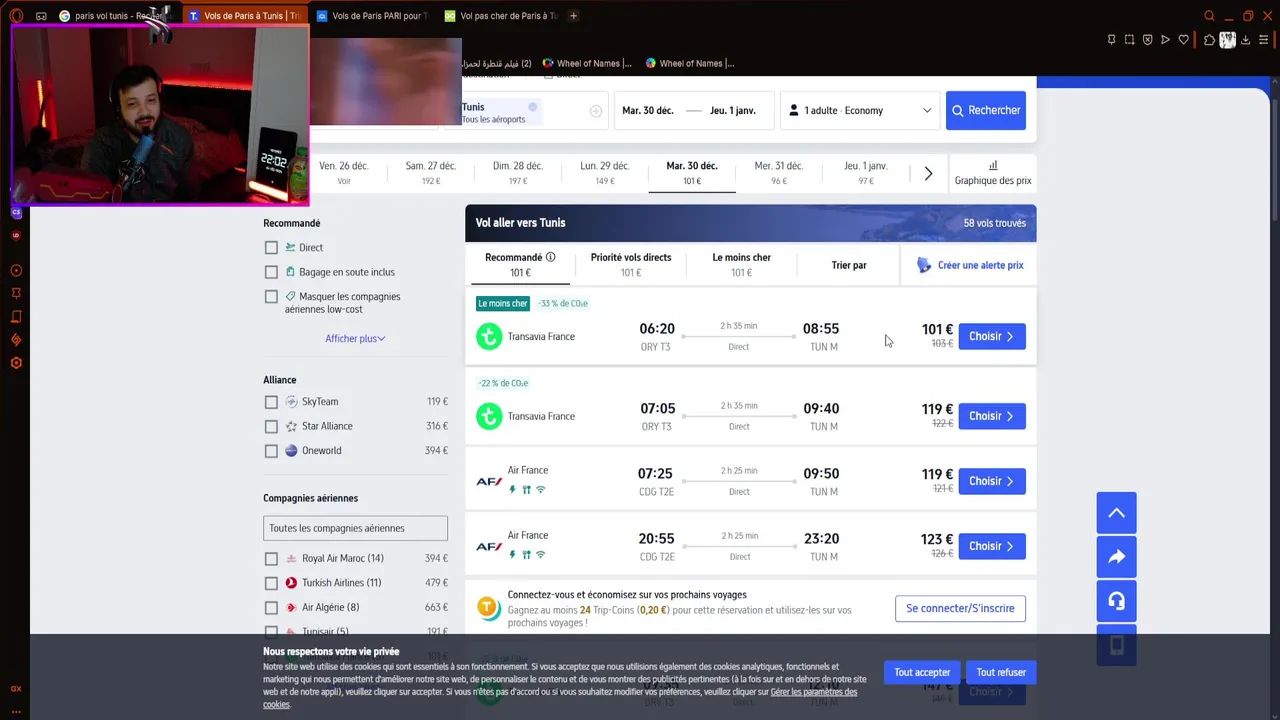The image size is (1280, 720).
Task: Choose the 07:25 Air France flight
Action: pos(992,481)
